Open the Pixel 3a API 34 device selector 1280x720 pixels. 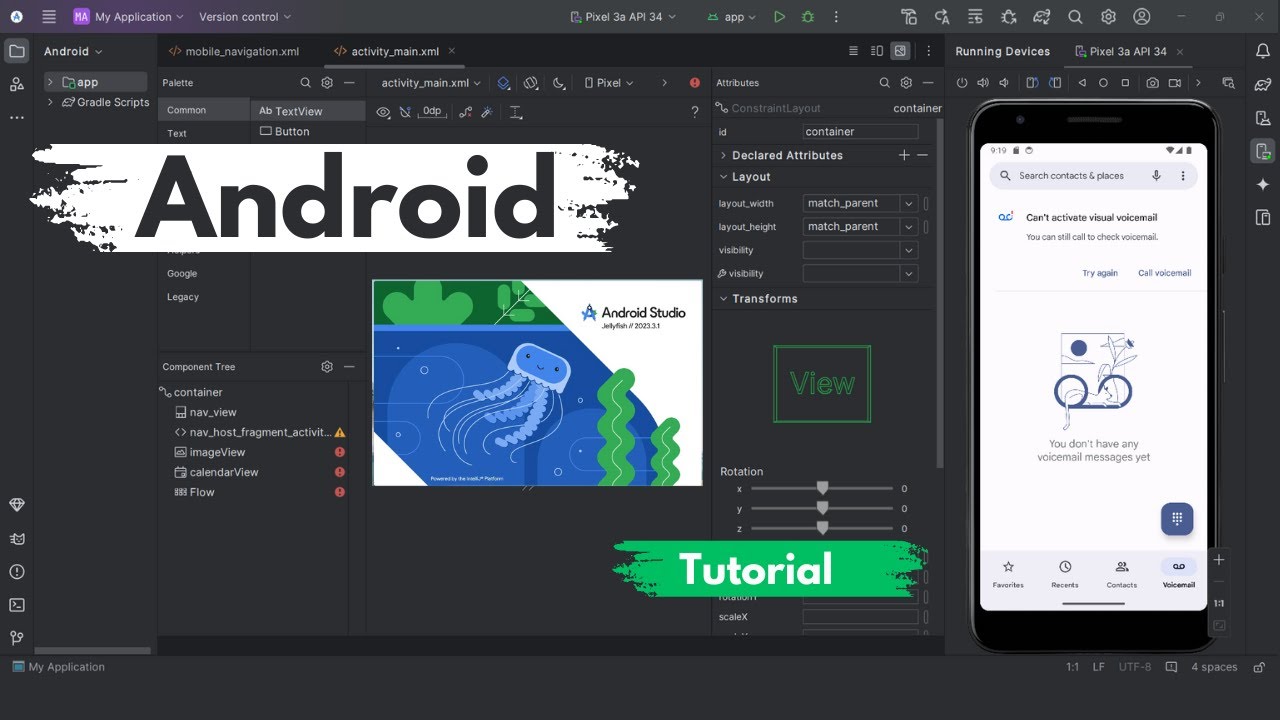[x=623, y=17]
